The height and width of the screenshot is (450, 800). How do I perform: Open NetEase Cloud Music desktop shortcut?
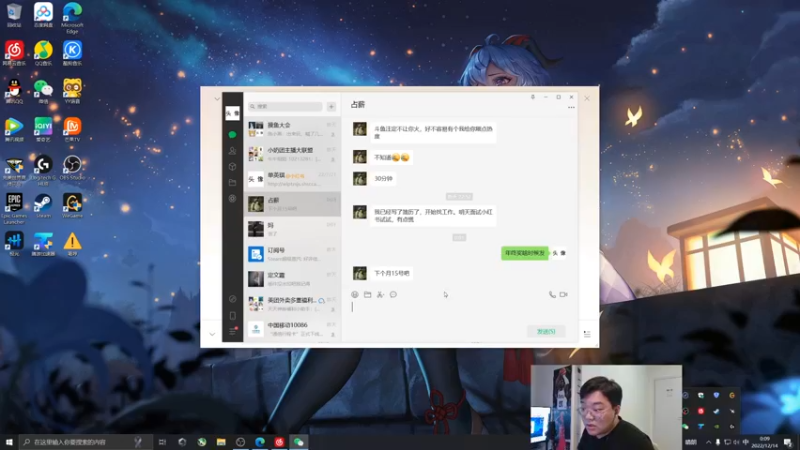click(x=14, y=54)
